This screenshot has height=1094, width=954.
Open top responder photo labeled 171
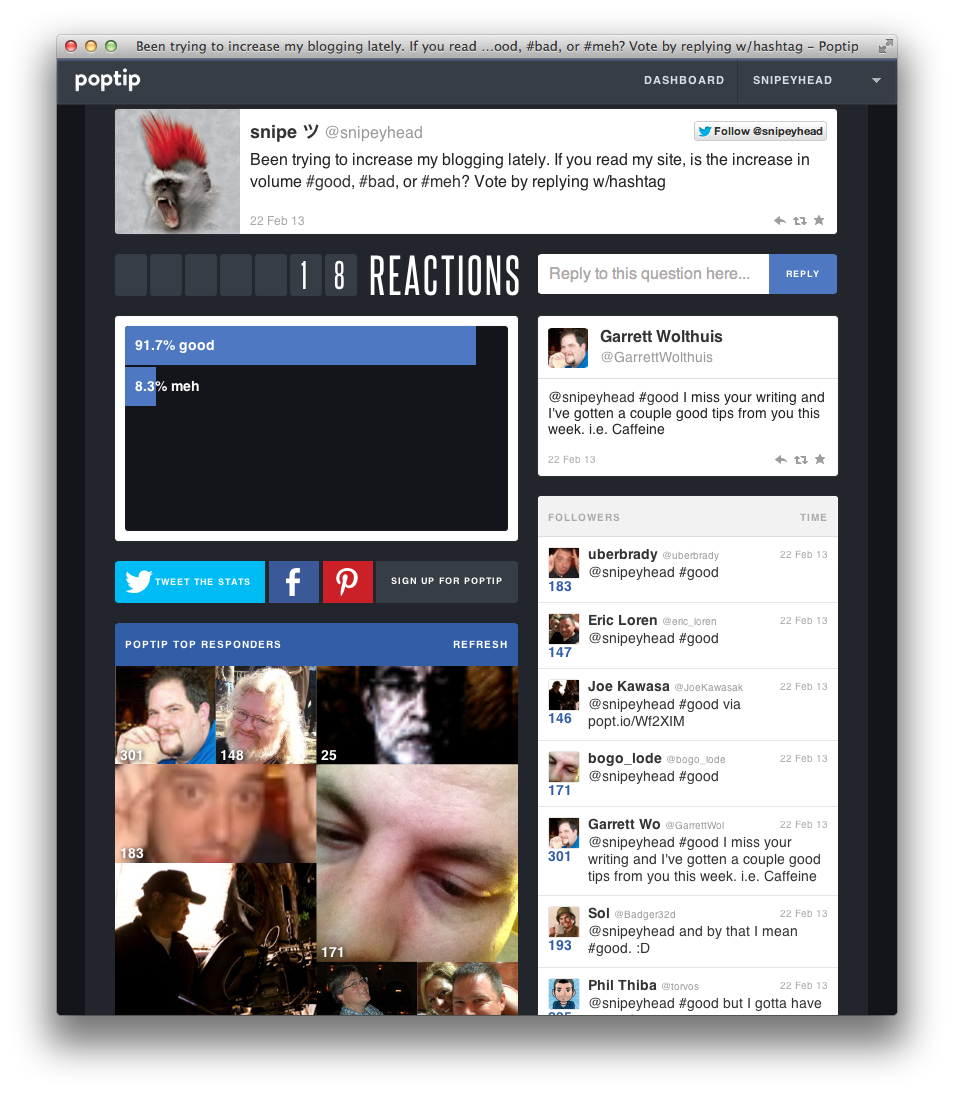[417, 863]
